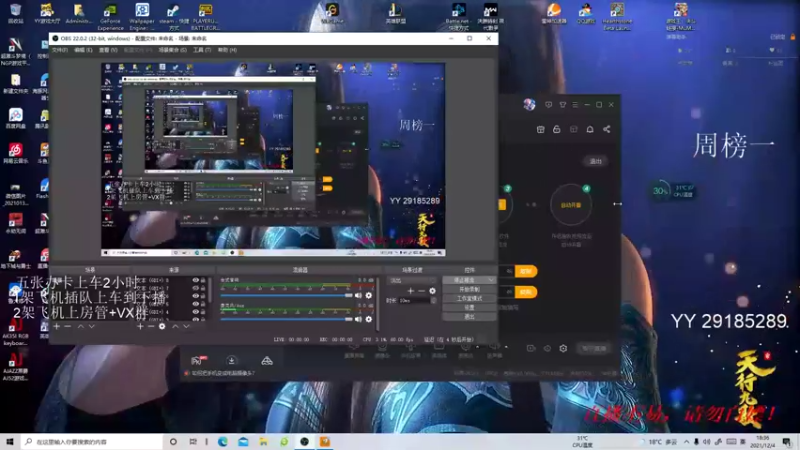Click the 退出 button in YY window

pos(595,161)
